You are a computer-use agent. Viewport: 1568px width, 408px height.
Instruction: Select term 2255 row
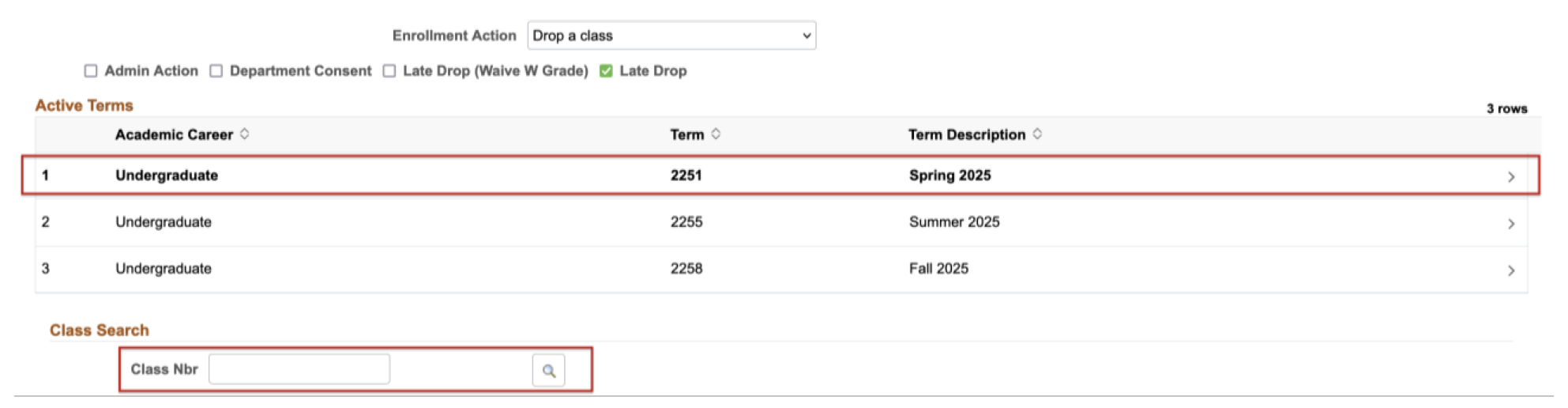click(781, 222)
